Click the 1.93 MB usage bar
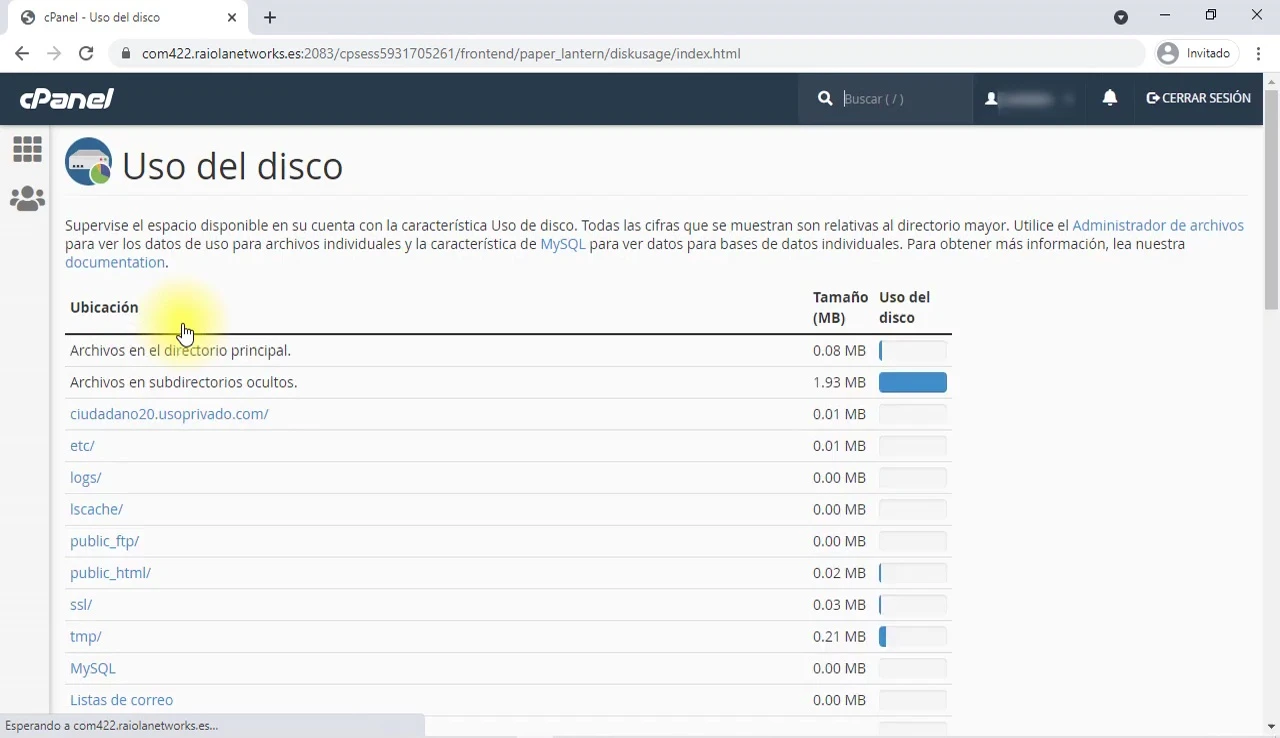1280x738 pixels. 913,382
